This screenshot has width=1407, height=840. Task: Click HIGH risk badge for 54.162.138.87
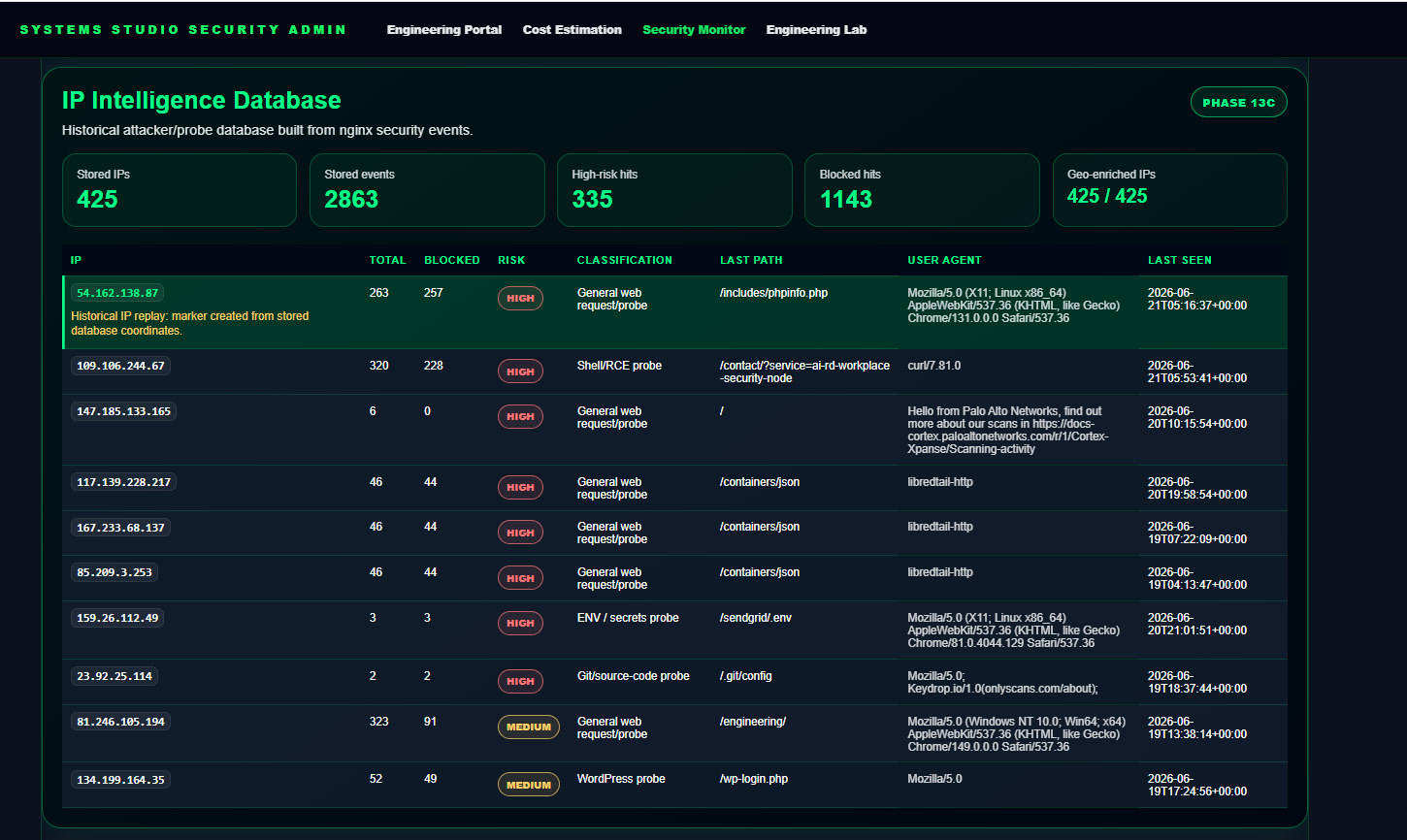[520, 299]
